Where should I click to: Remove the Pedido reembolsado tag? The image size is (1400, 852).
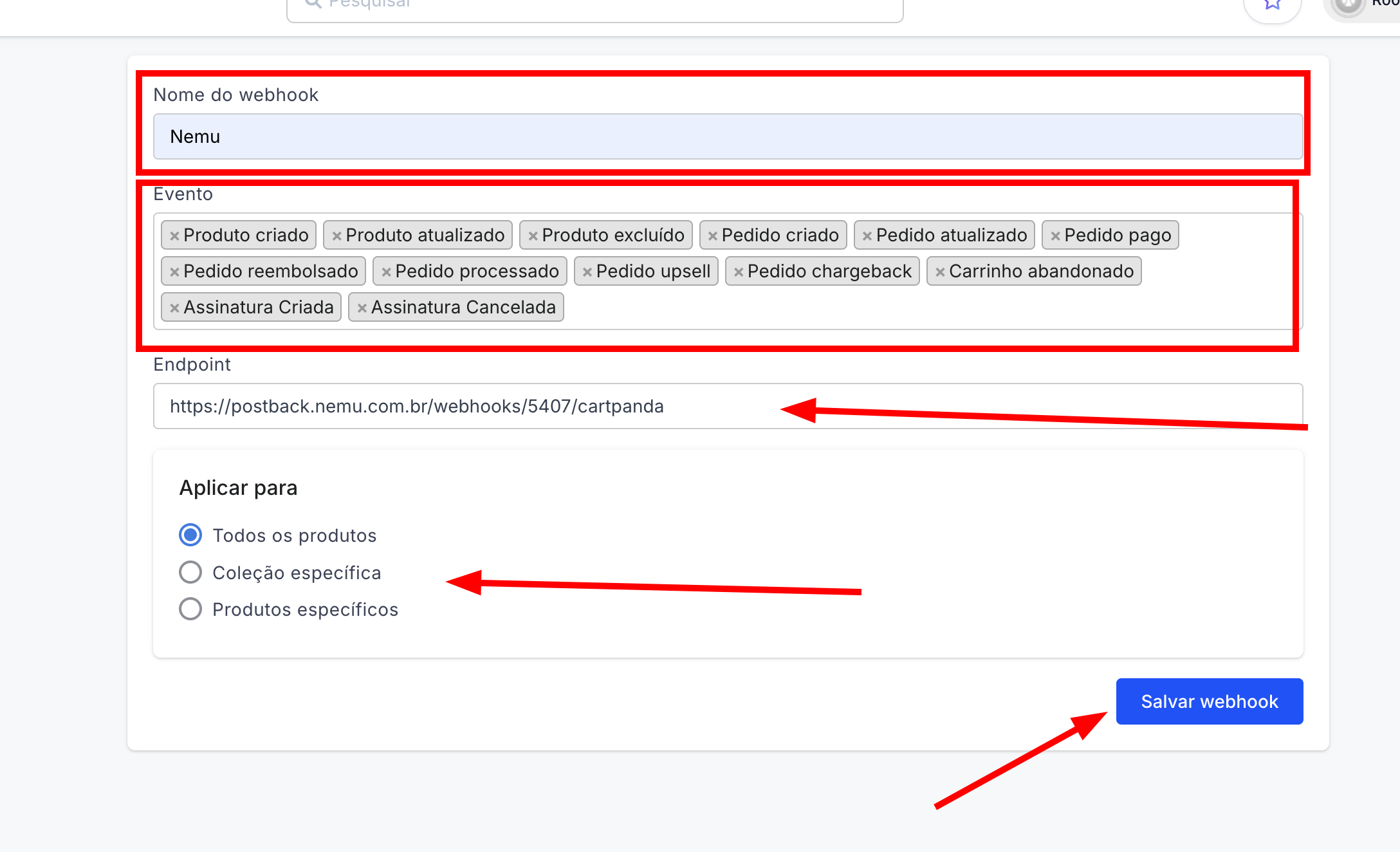click(x=174, y=272)
